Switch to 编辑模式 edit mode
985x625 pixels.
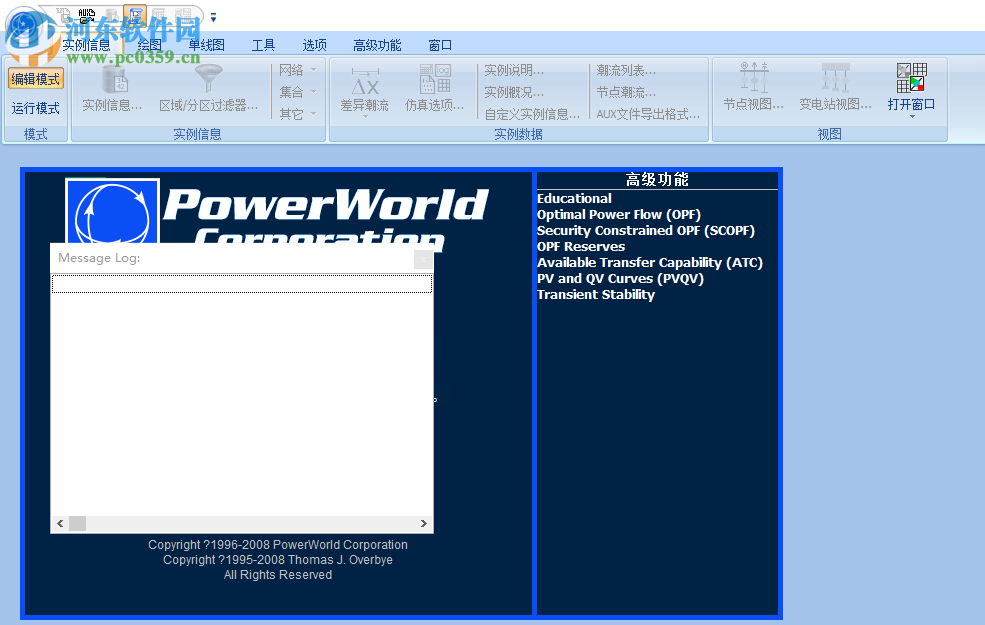pos(36,78)
